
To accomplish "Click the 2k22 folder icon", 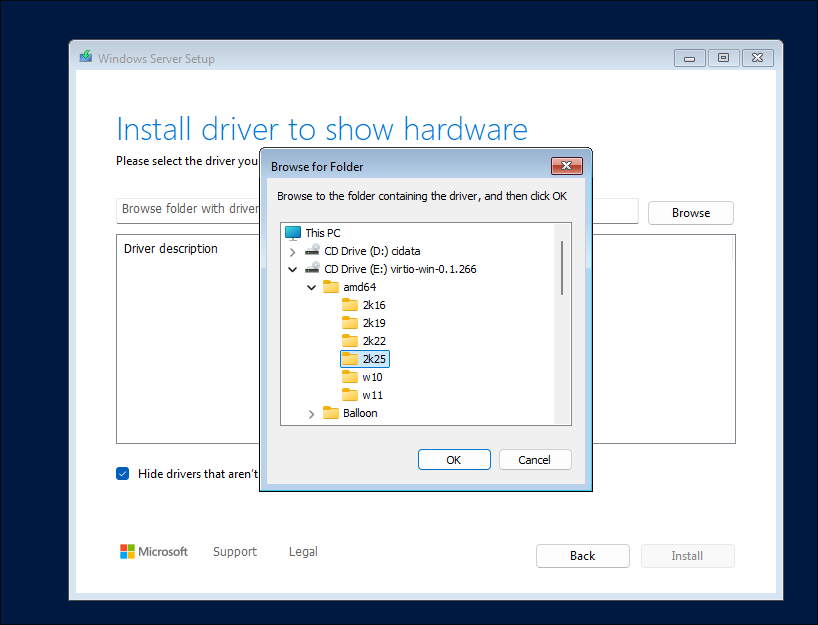I will point(350,341).
